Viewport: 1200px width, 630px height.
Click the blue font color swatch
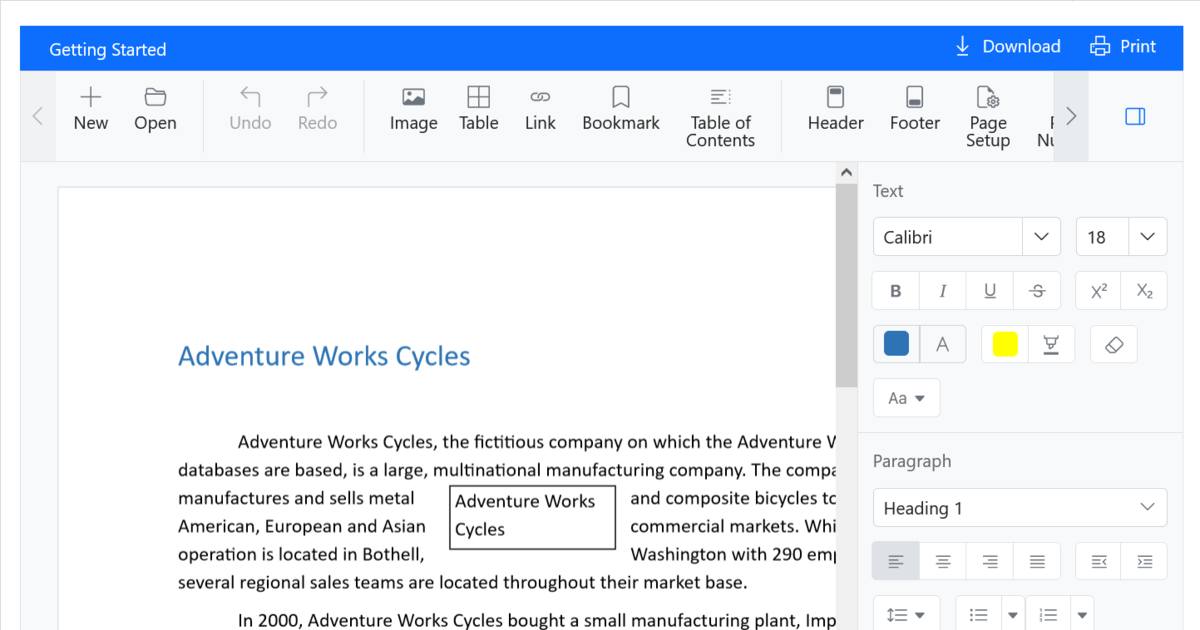897,344
